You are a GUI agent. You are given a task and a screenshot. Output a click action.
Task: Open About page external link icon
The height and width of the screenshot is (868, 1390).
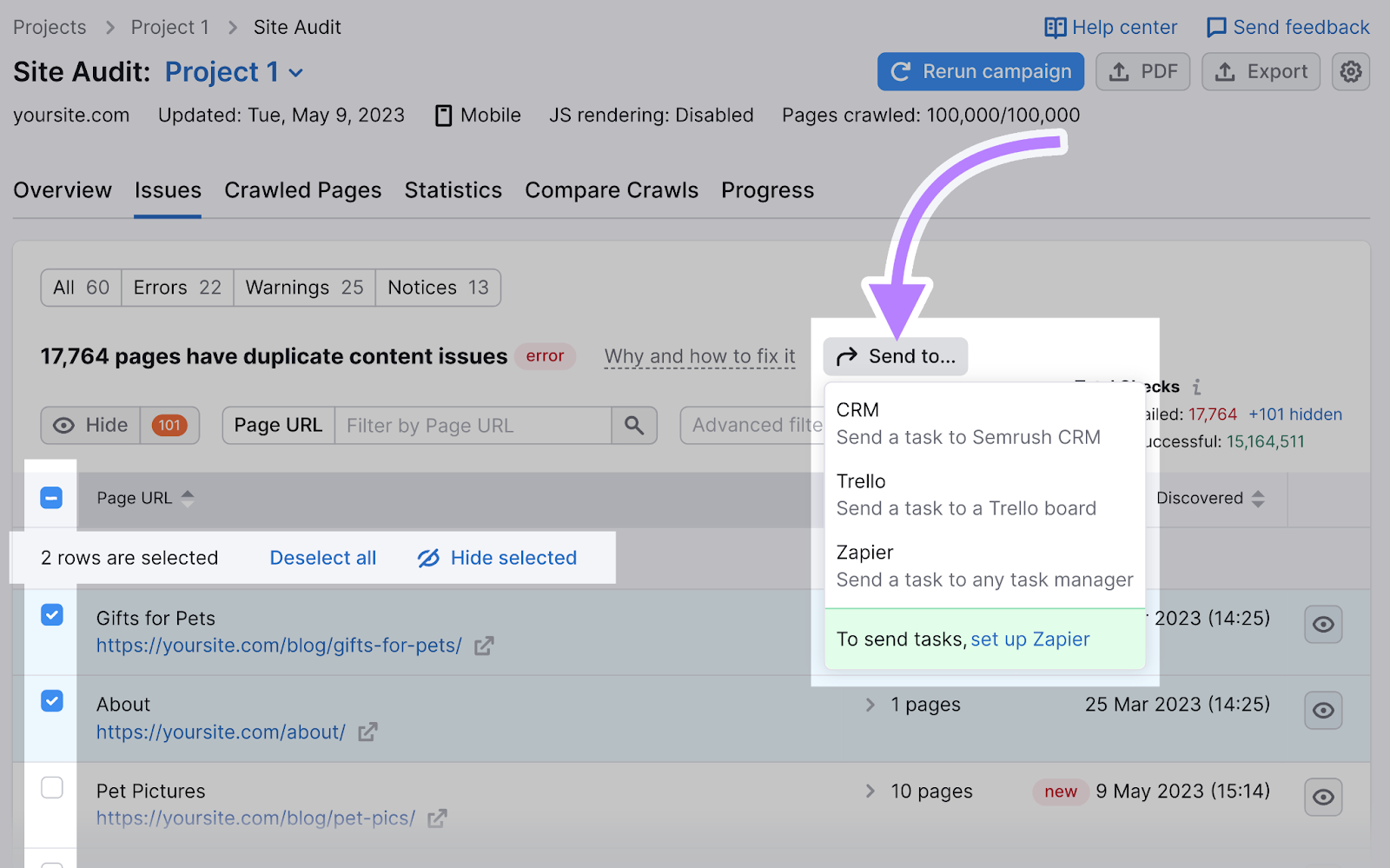pos(367,732)
